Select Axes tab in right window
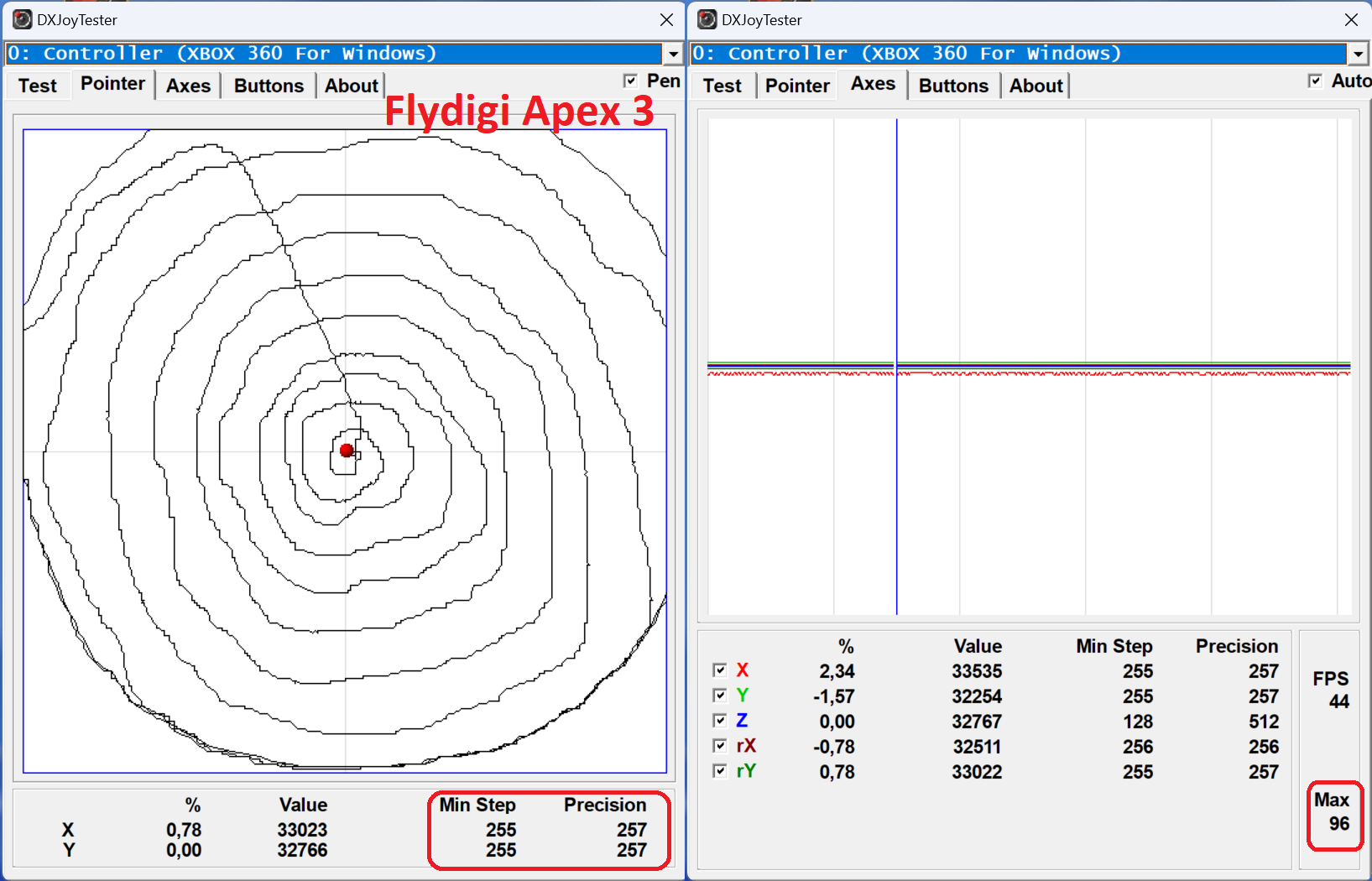The width and height of the screenshot is (1372, 881). point(873,84)
